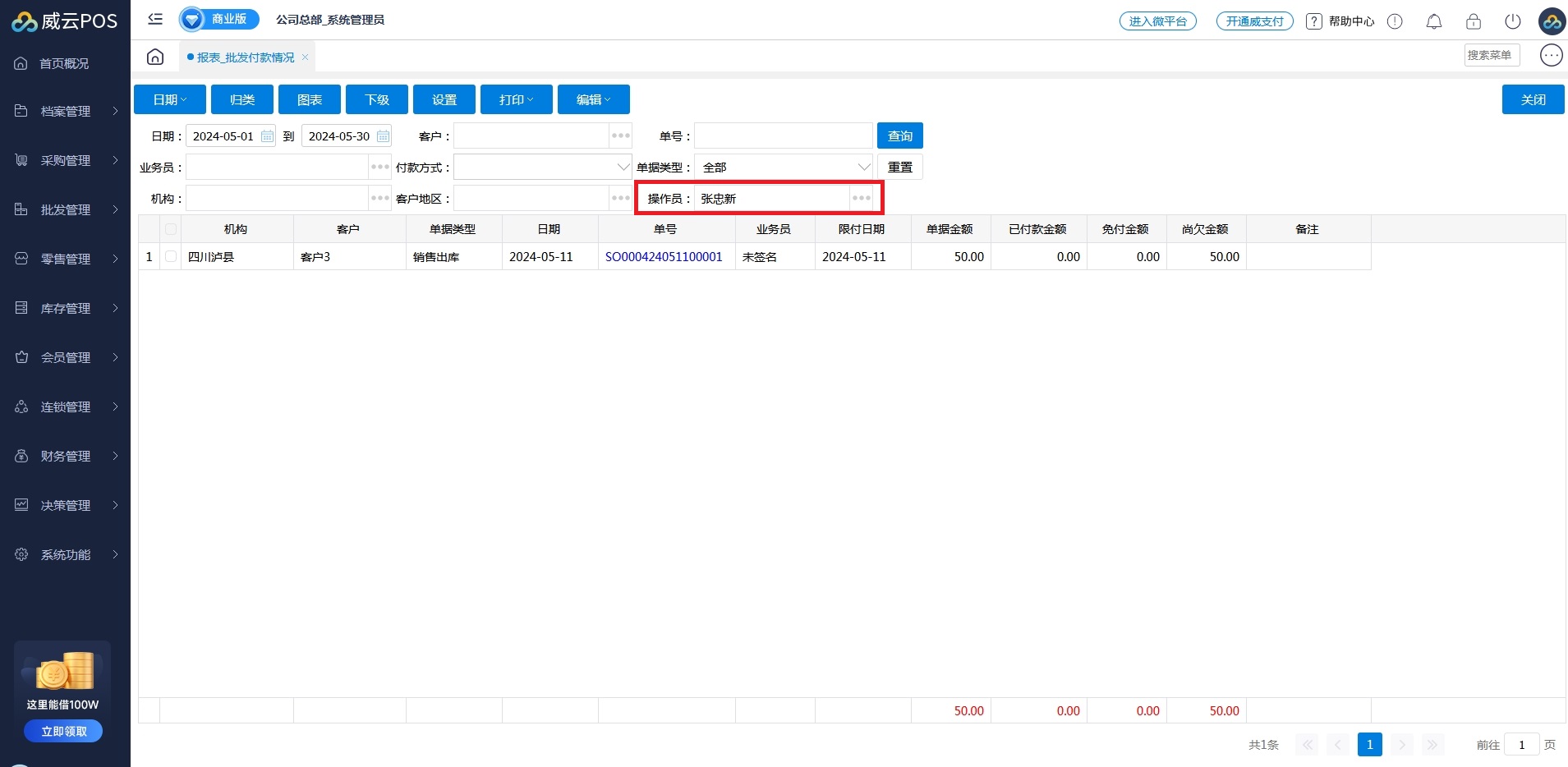
Task: Tick the checkbox for row 1
Action: tap(171, 257)
